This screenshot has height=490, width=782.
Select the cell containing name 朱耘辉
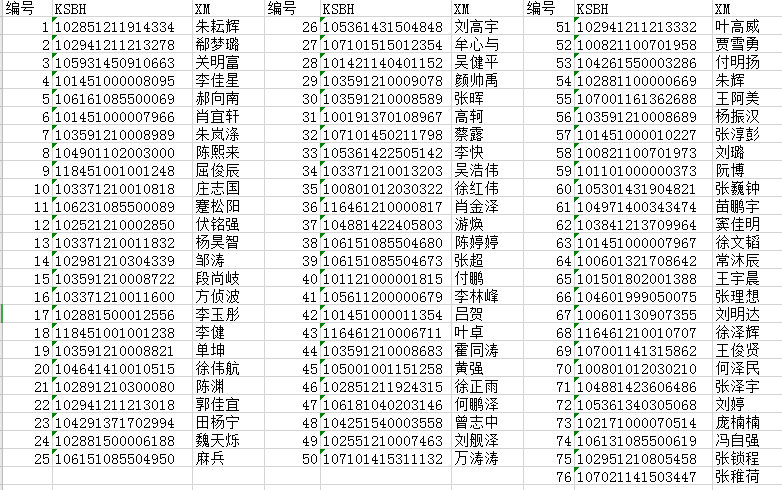(218, 27)
